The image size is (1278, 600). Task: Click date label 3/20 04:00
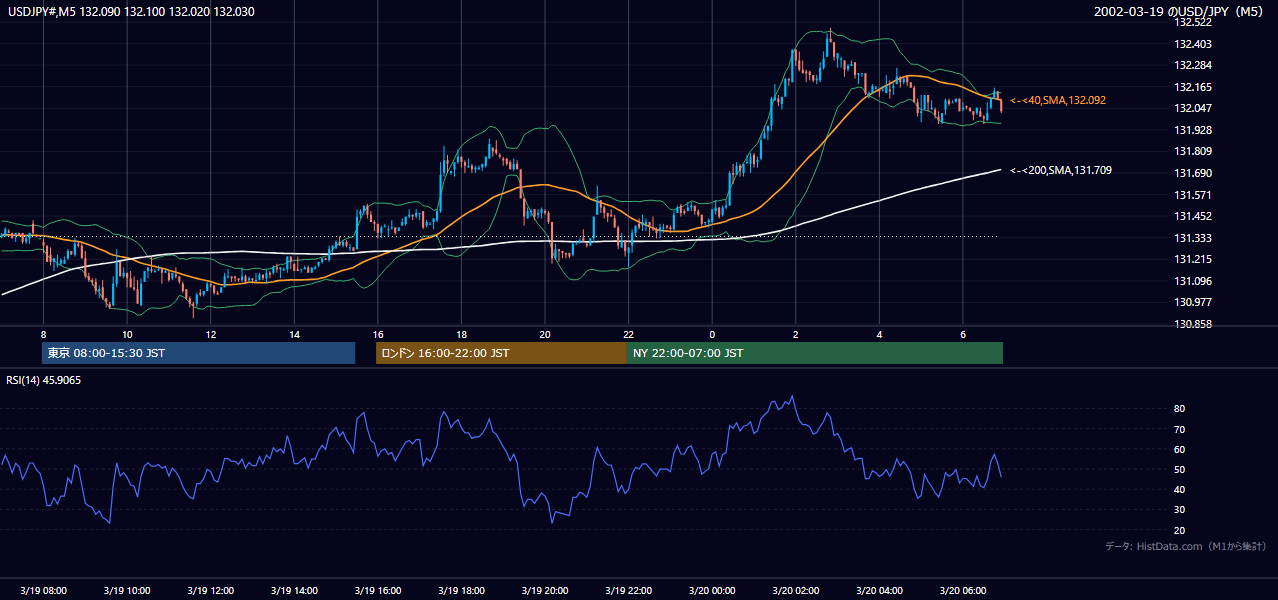point(879,590)
